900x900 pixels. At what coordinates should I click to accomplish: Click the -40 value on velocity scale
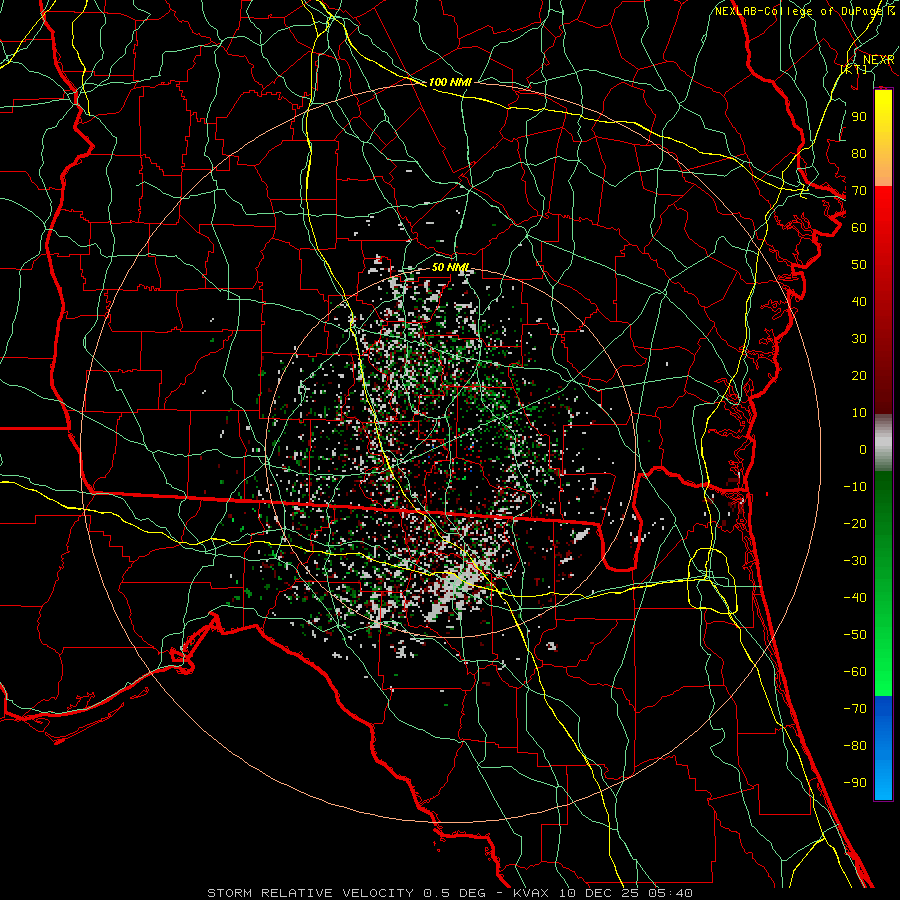pyautogui.click(x=855, y=598)
